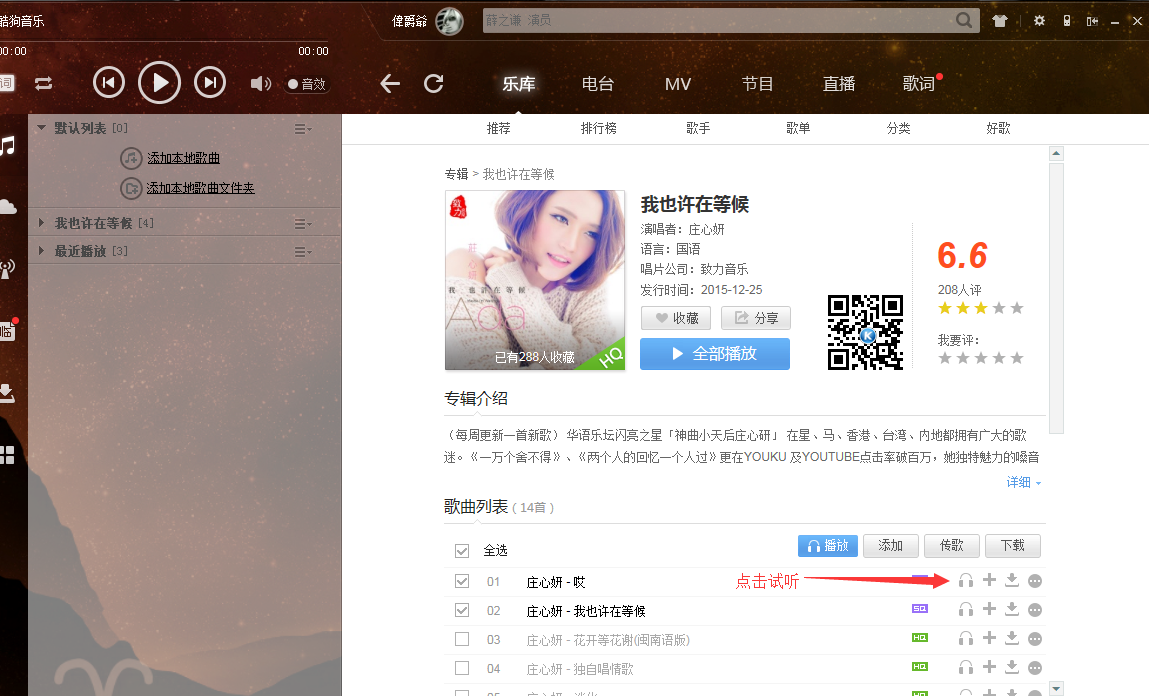Select the 排行榜 sub-tab

pyautogui.click(x=599, y=128)
